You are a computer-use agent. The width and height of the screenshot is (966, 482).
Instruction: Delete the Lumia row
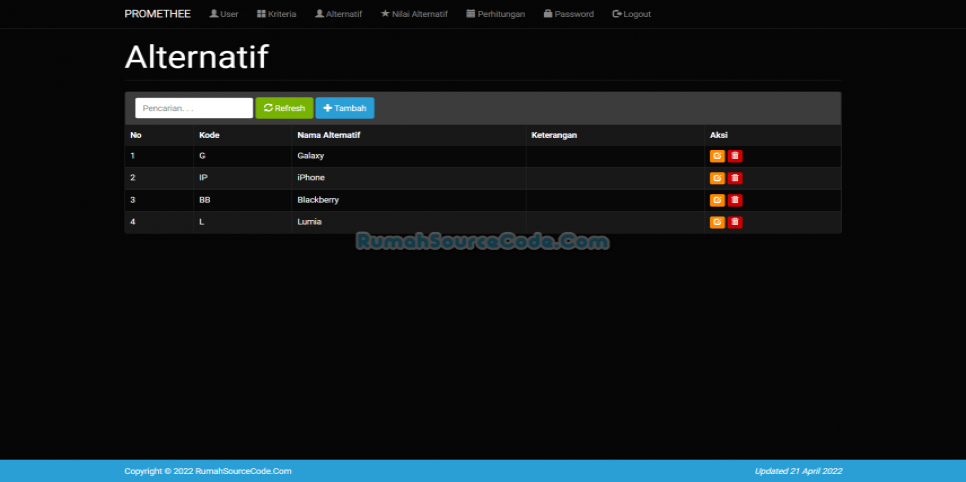click(x=735, y=222)
